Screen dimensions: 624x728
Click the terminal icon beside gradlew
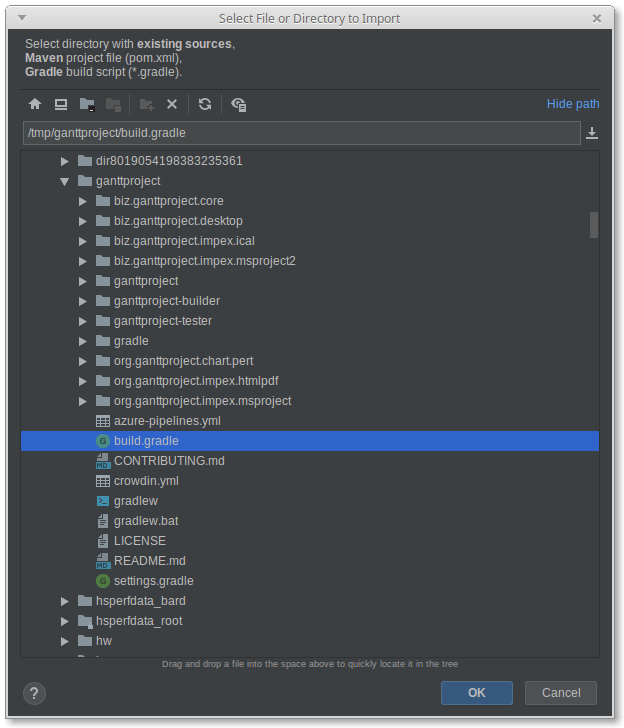click(103, 501)
